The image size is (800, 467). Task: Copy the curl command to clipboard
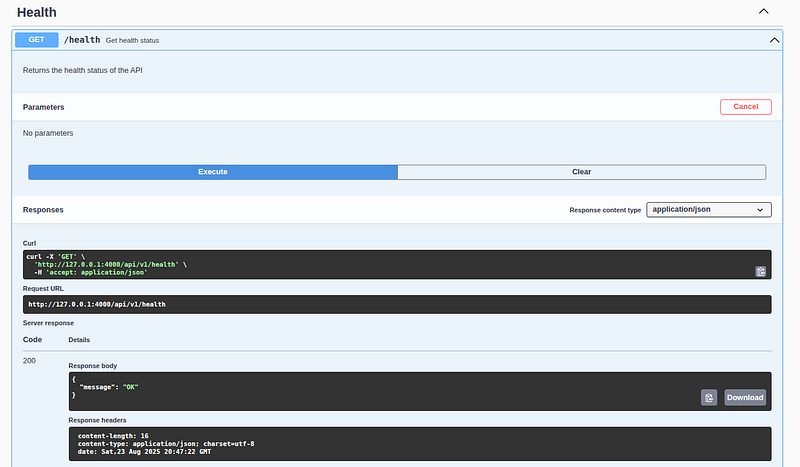760,272
